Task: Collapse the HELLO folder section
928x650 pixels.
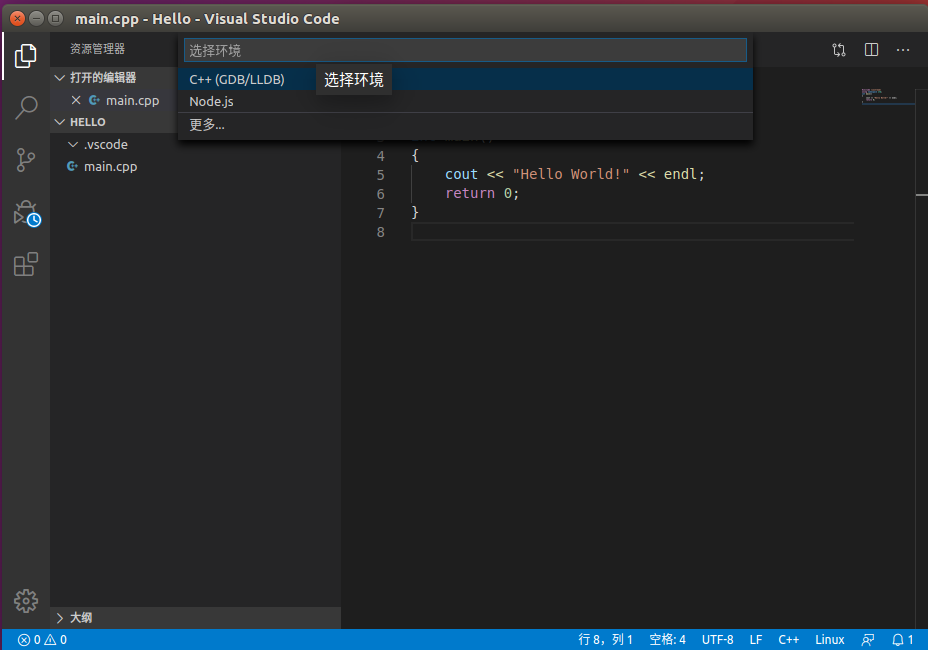Action: 59,121
